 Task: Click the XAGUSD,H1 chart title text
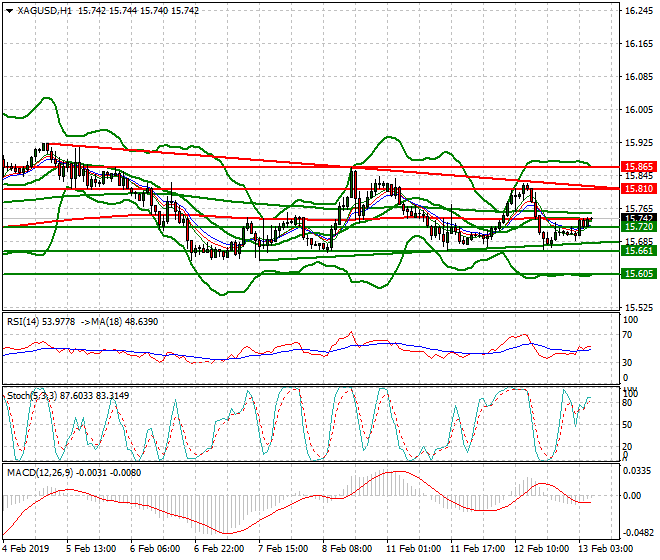pos(45,11)
